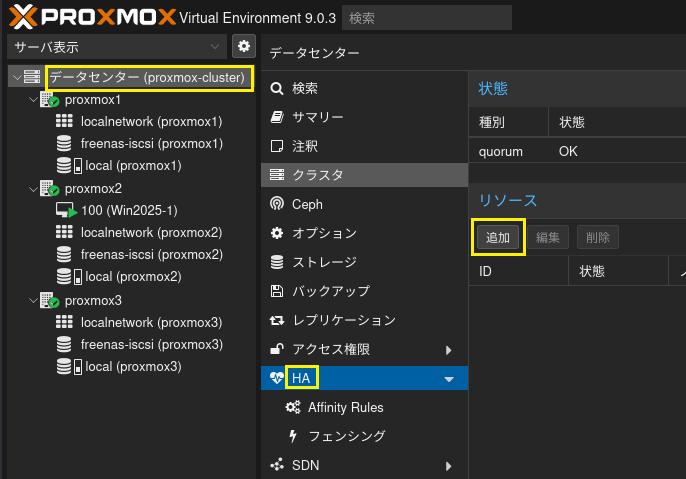Click the floppy disk icon beside バックアップ

tap(276, 291)
